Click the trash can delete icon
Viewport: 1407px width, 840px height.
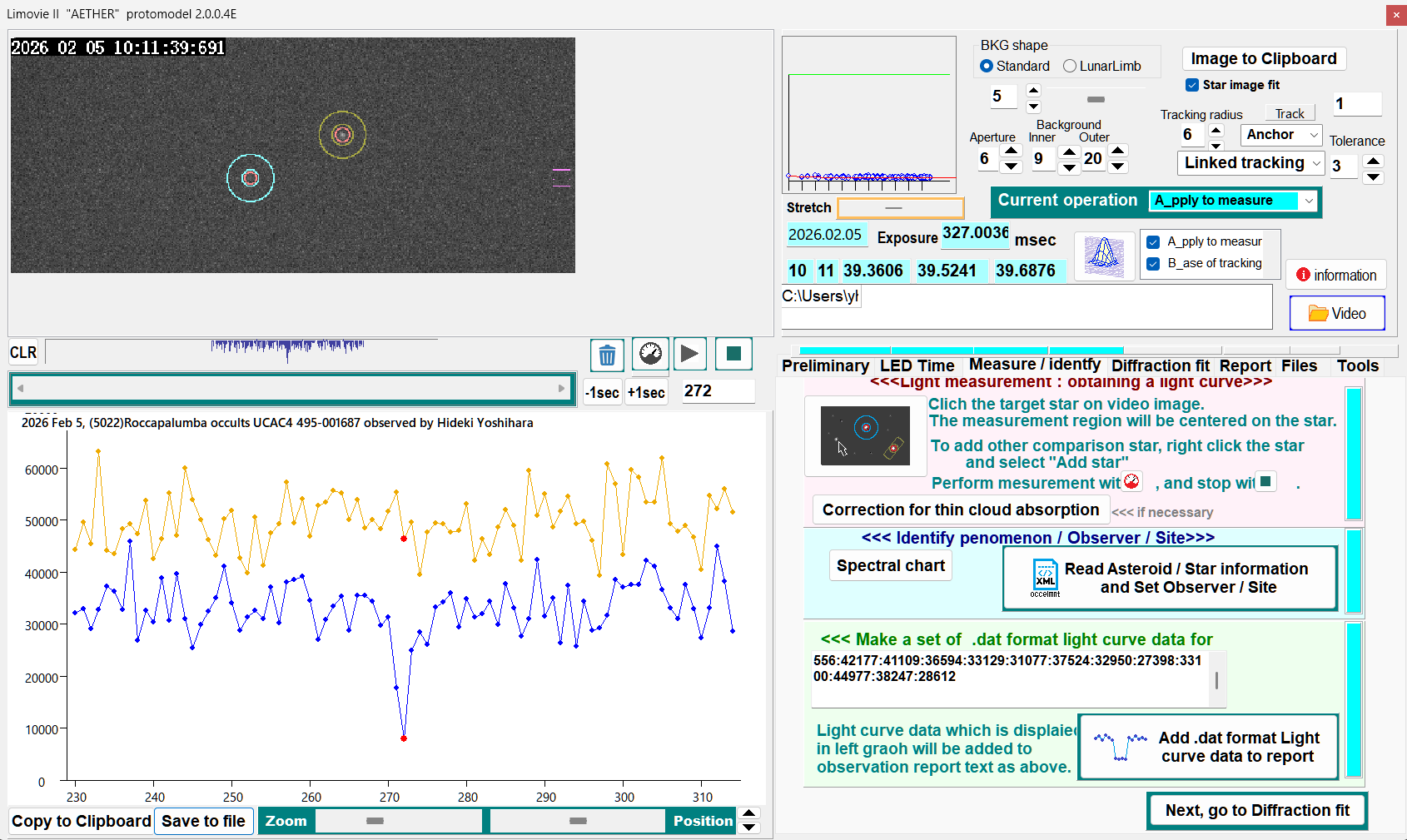607,355
